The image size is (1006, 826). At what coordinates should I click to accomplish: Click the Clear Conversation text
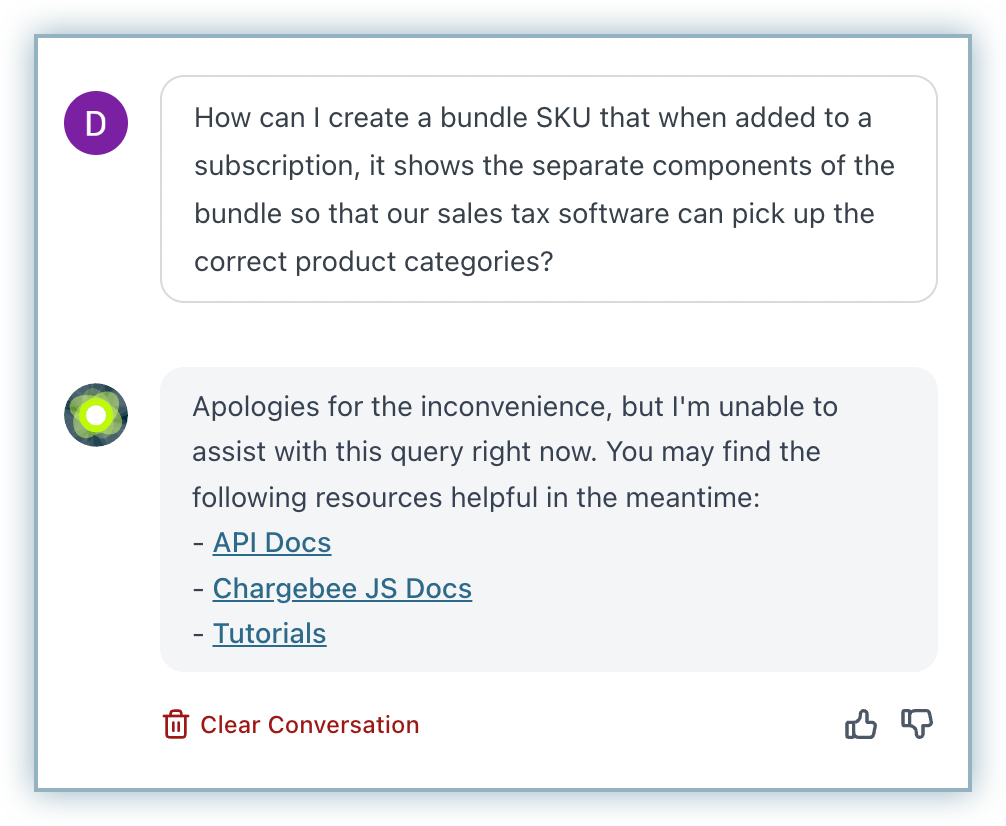pyautogui.click(x=310, y=725)
